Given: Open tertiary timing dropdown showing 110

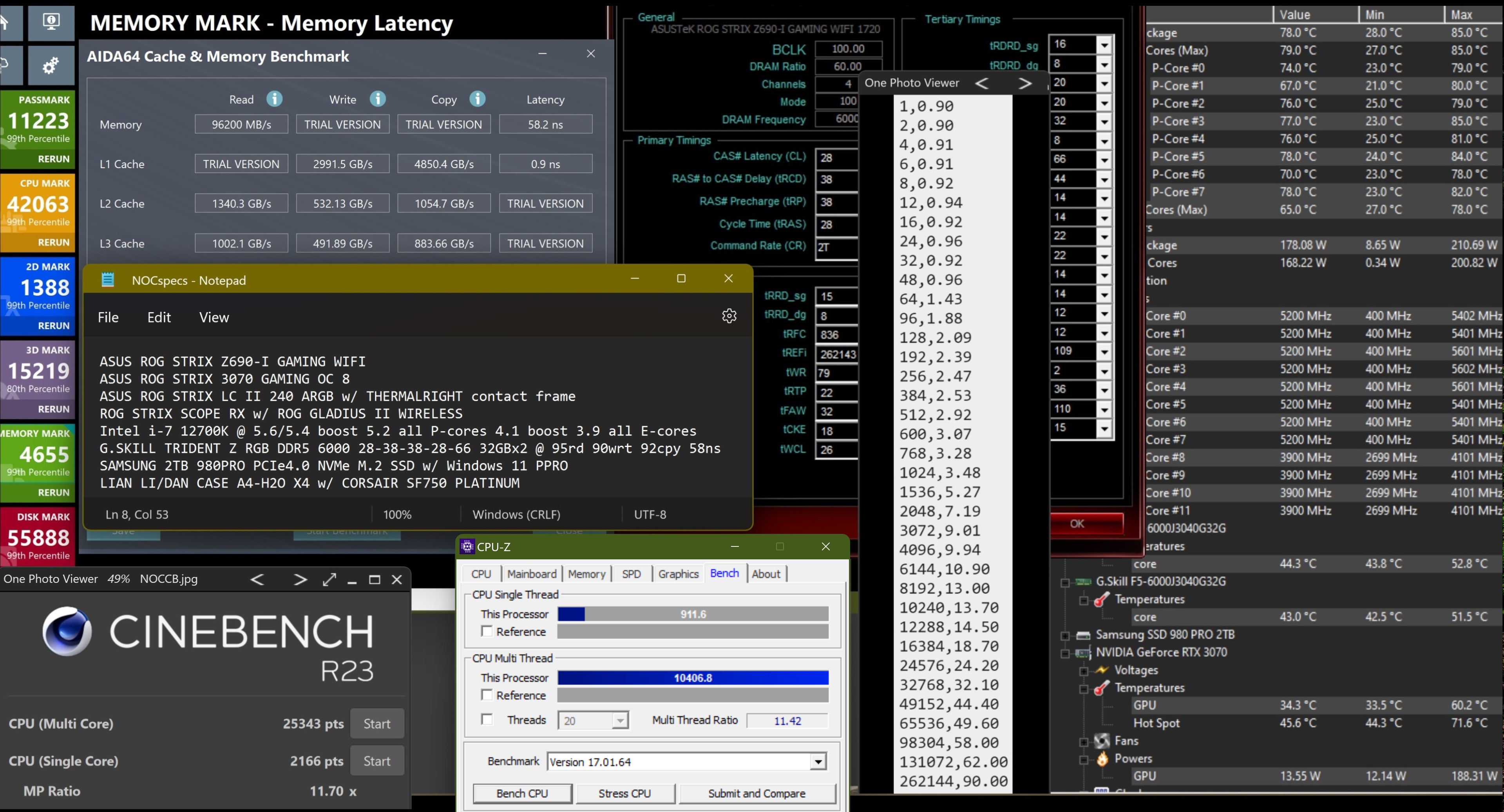Looking at the screenshot, I should pyautogui.click(x=1104, y=409).
